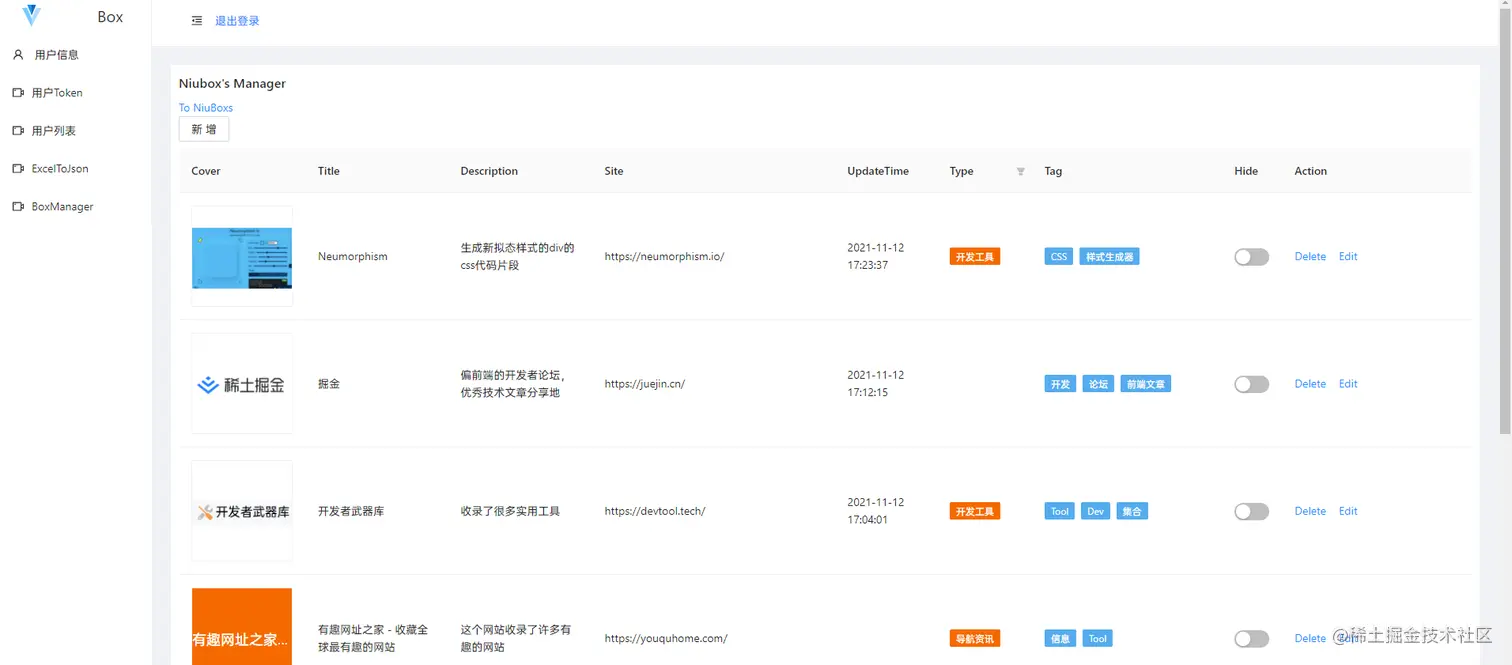Edit the 开发者武器库 entry

[1348, 511]
